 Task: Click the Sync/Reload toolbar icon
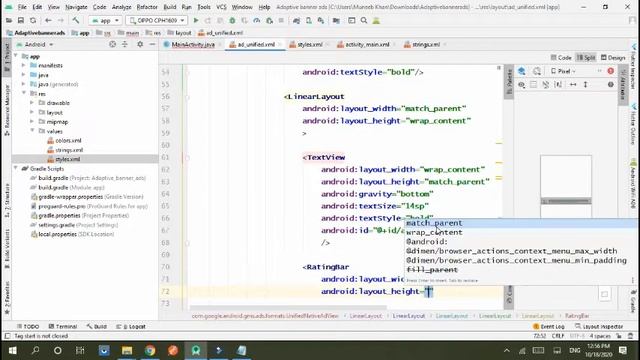tap(33, 20)
